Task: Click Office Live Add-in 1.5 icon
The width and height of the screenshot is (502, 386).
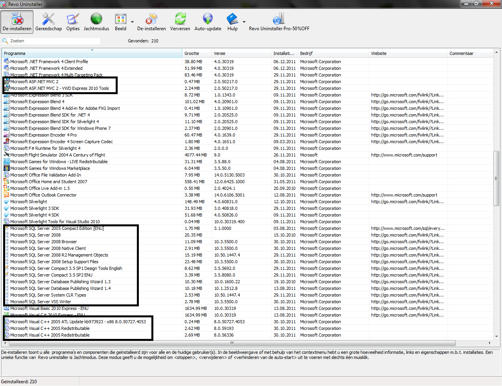Action: (x=6, y=188)
